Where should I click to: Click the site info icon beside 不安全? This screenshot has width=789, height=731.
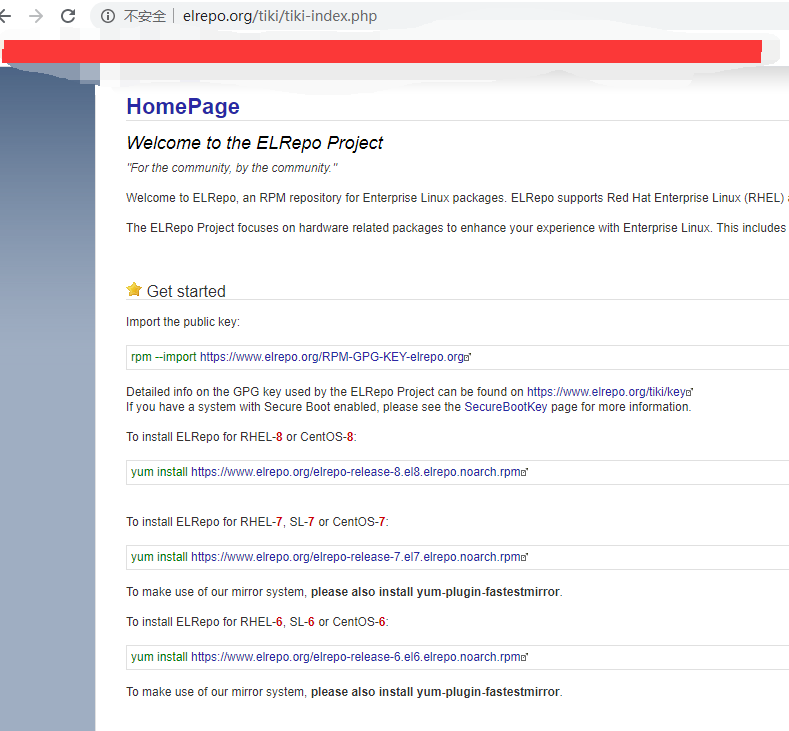pos(108,16)
